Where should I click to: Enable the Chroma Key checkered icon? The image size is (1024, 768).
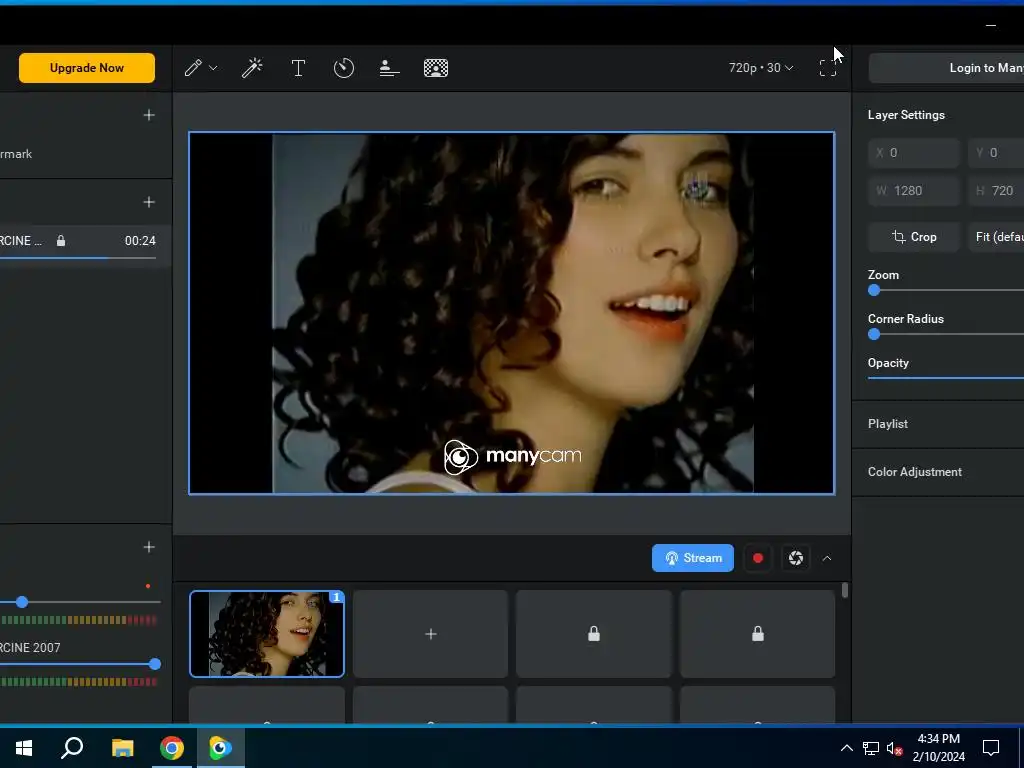point(436,68)
